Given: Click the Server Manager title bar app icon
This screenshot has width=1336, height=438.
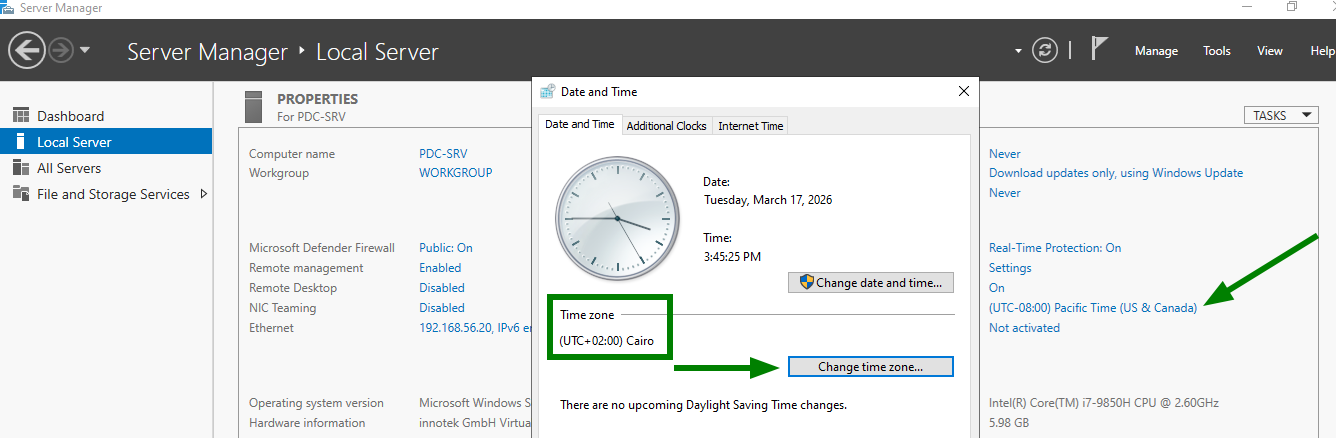Looking at the screenshot, I should (x=7, y=7).
